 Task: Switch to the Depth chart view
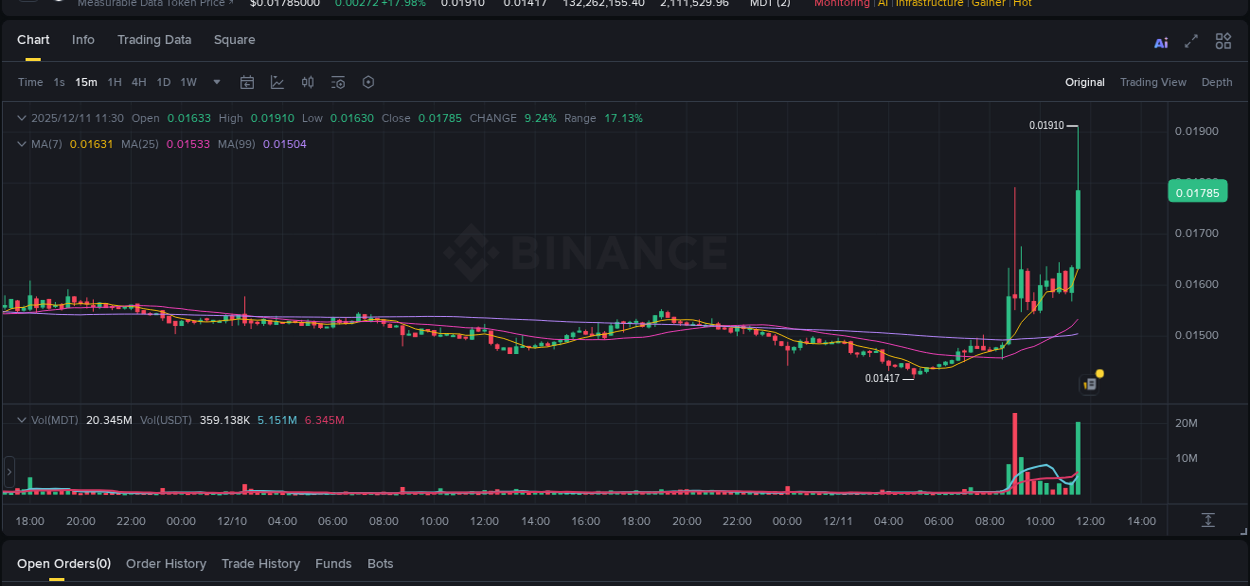(1217, 82)
